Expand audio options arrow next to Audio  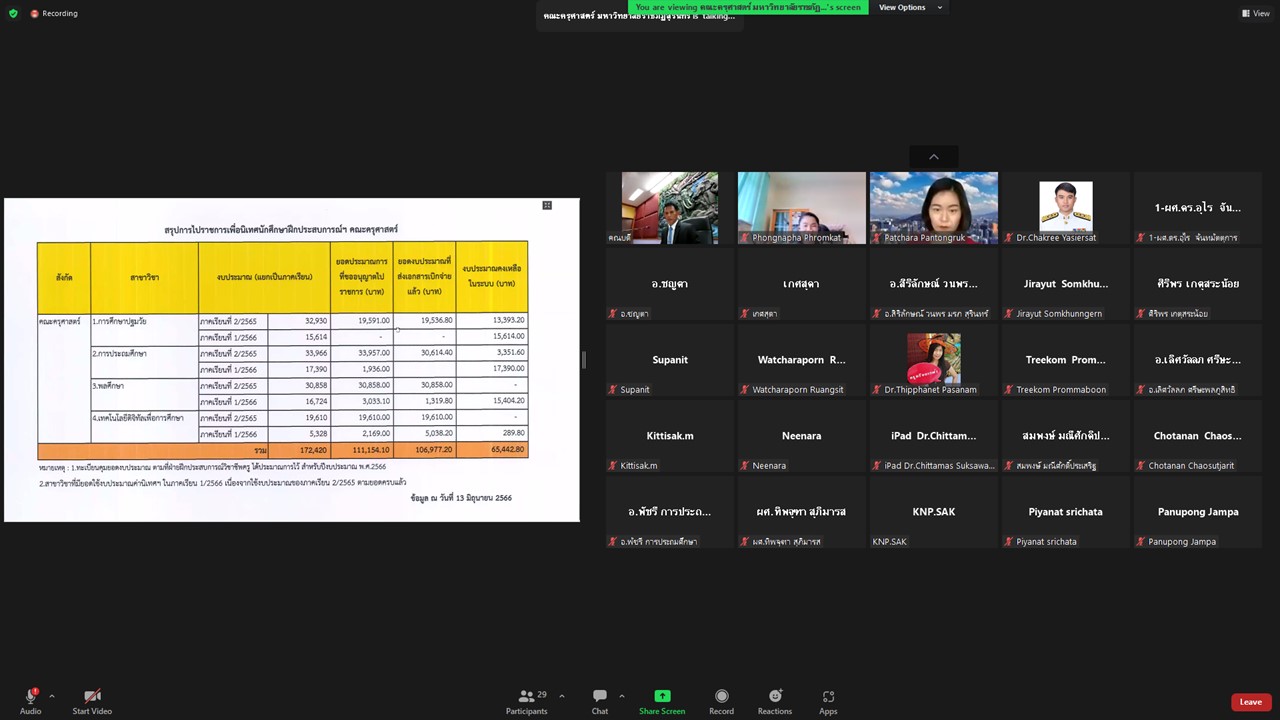(52, 696)
